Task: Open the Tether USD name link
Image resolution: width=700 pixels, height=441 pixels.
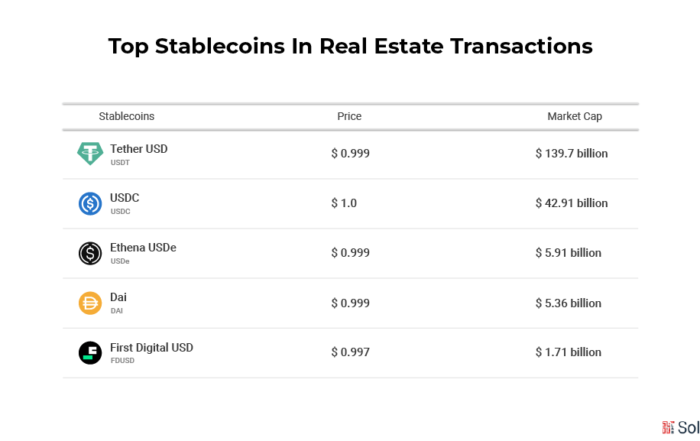Action: click(x=139, y=149)
